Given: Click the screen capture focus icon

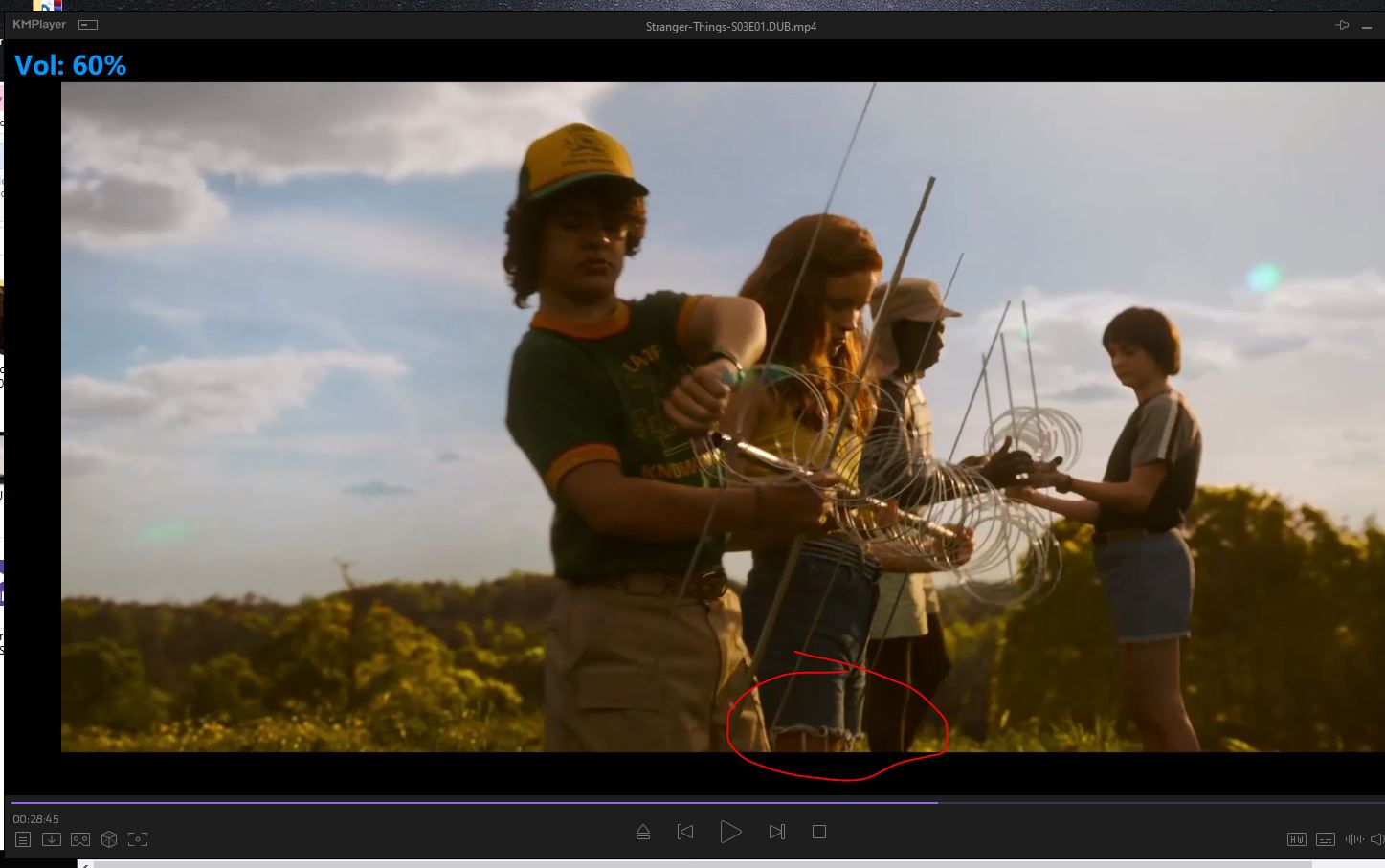Looking at the screenshot, I should click(x=138, y=839).
